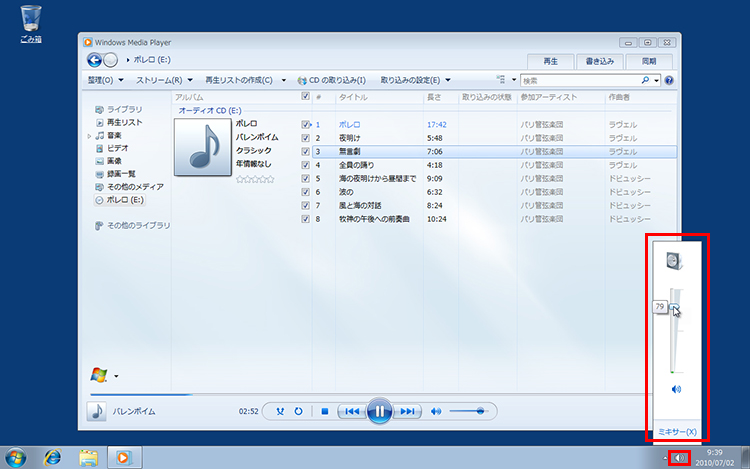Viewport: 750px width, 469px height.
Task: Toggle repeat playback mode
Action: [x=298, y=411]
